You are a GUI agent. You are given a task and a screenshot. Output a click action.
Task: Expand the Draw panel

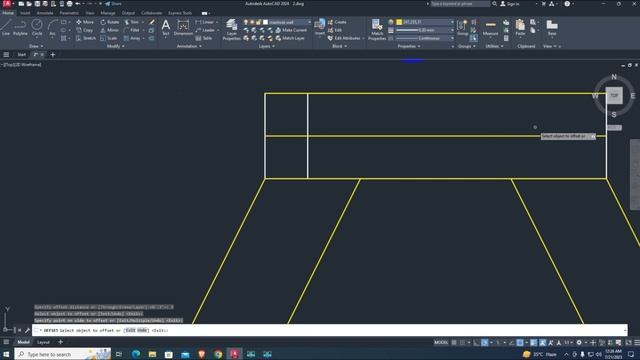coord(36,46)
